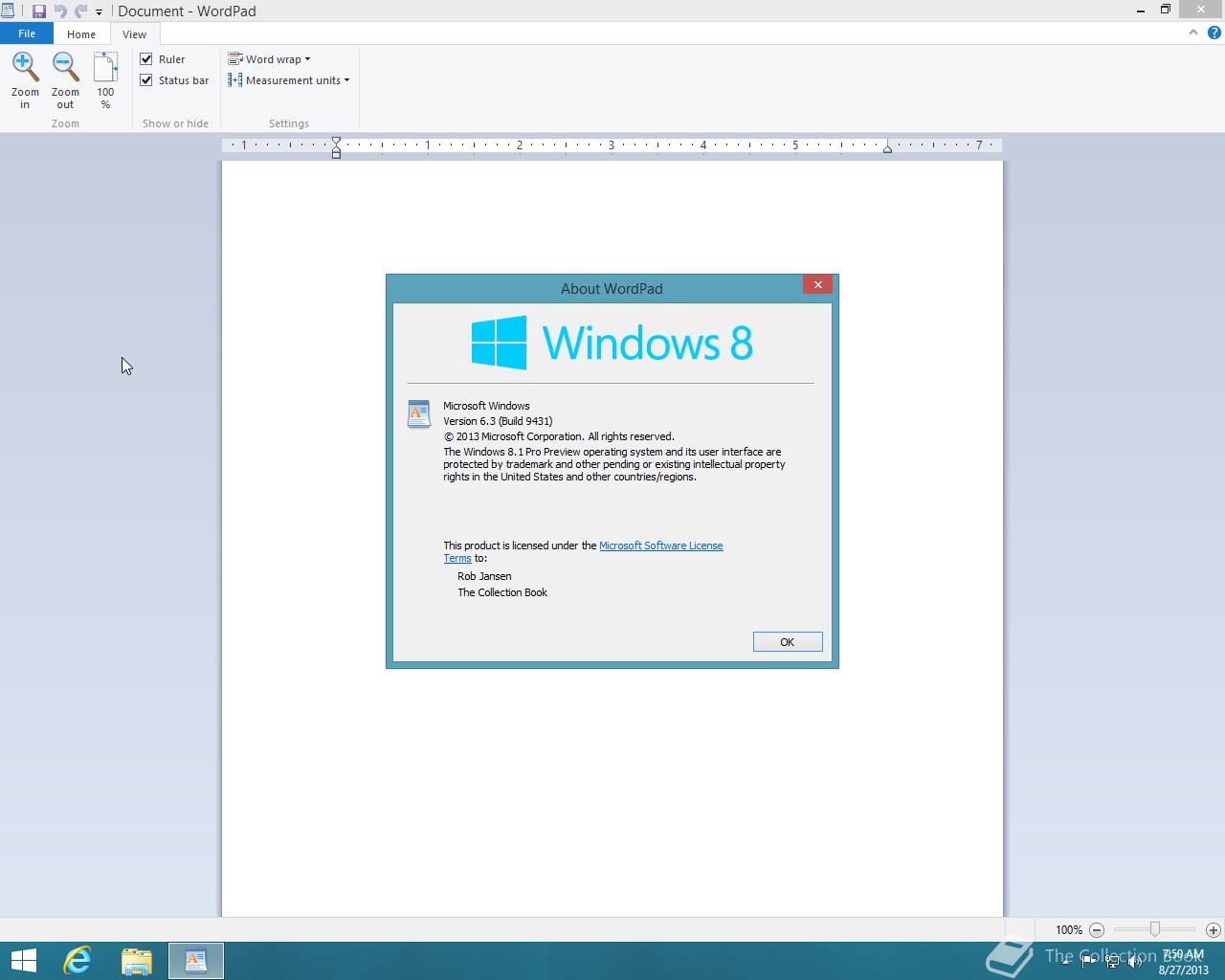
Task: Select the View ribbon tab
Action: coord(134,33)
